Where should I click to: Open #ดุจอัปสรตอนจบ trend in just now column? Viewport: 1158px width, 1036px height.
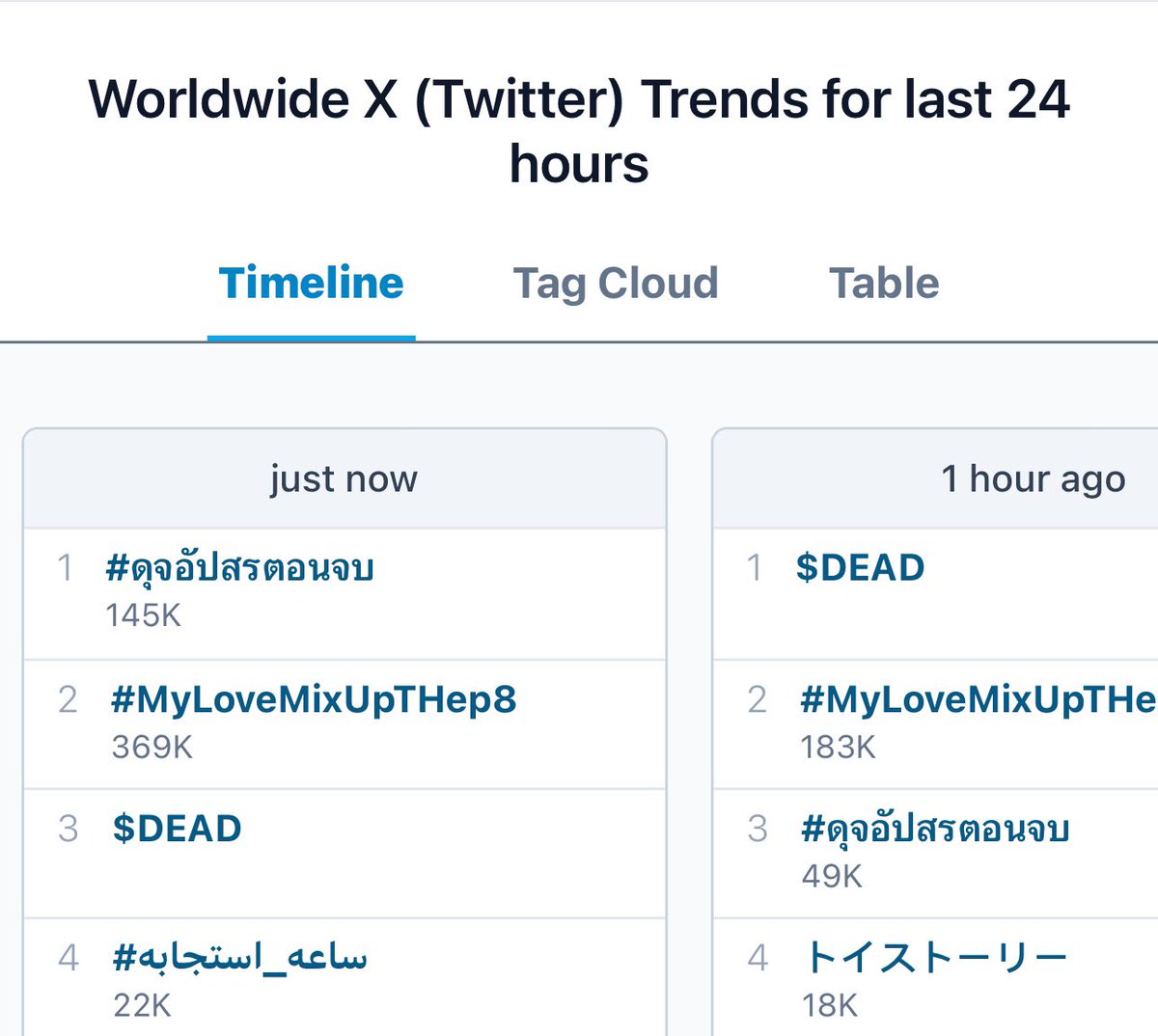click(239, 567)
